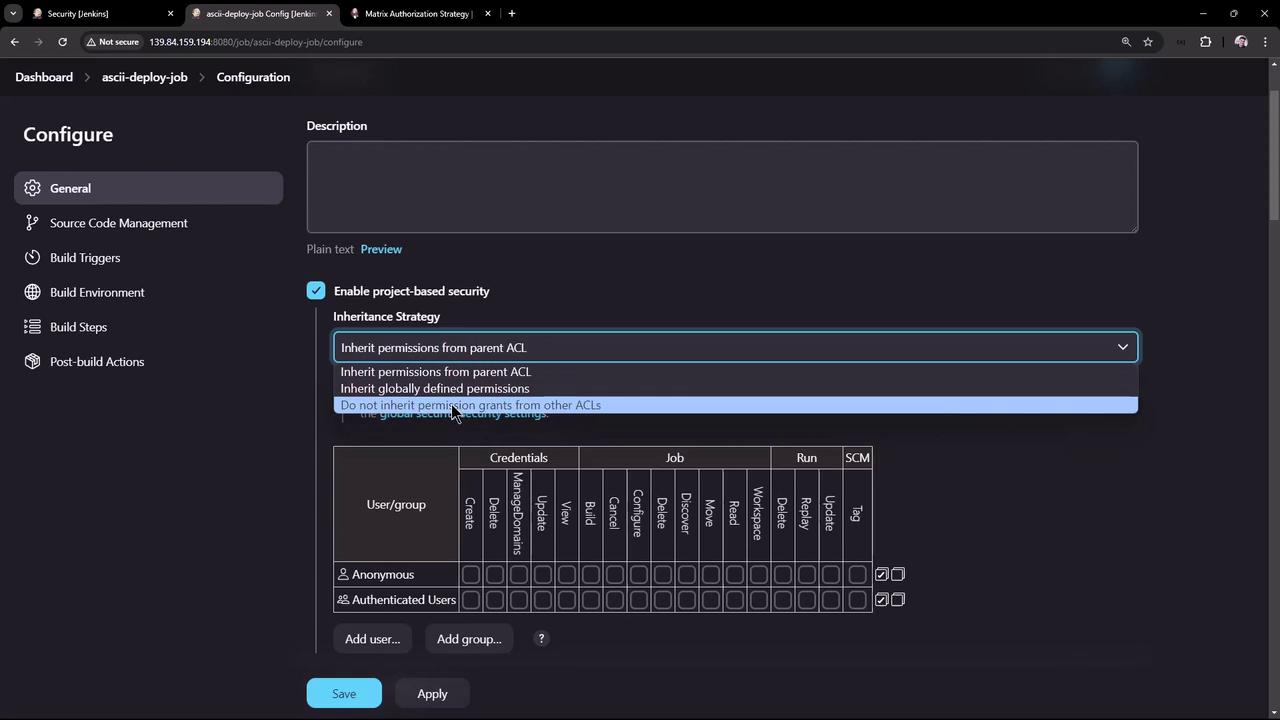Check SCM Tag for Authenticated Users

coord(857,600)
